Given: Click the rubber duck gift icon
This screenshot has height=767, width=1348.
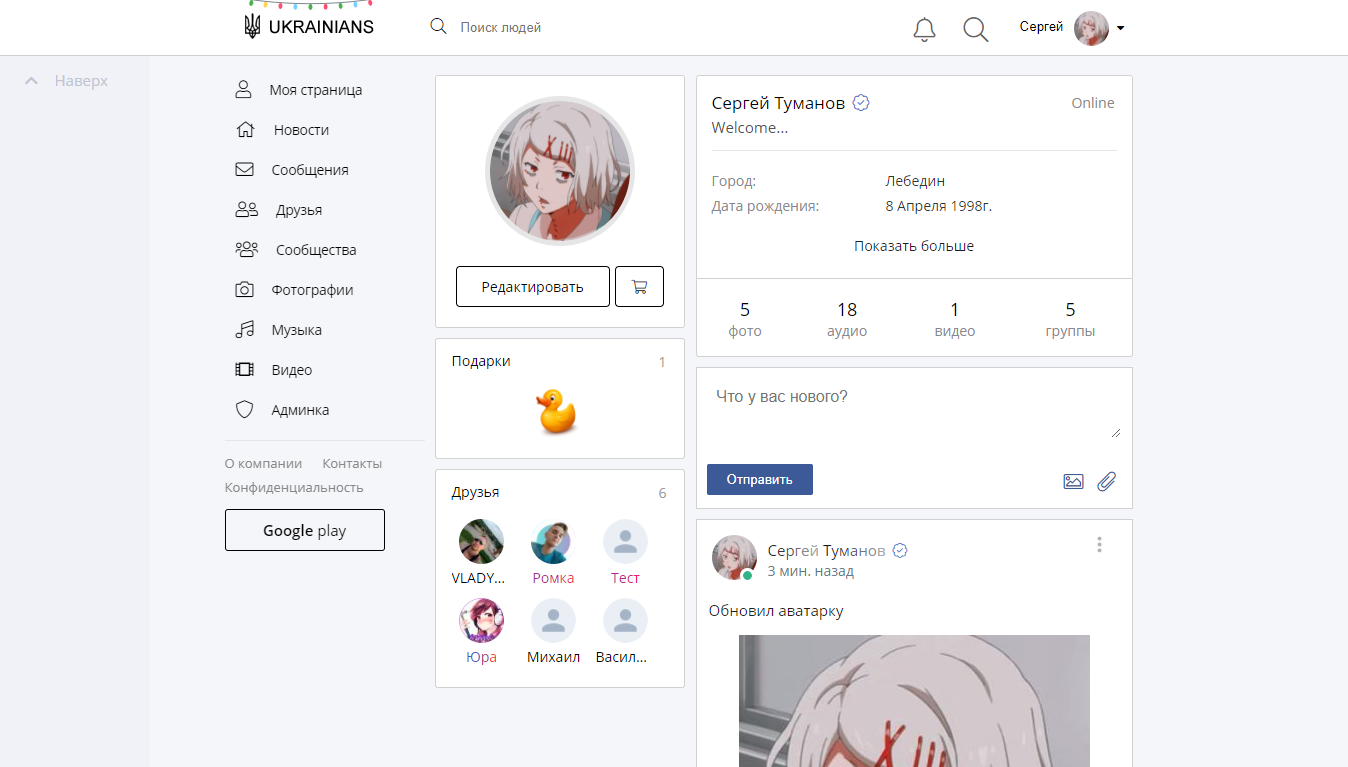Looking at the screenshot, I should pos(557,412).
